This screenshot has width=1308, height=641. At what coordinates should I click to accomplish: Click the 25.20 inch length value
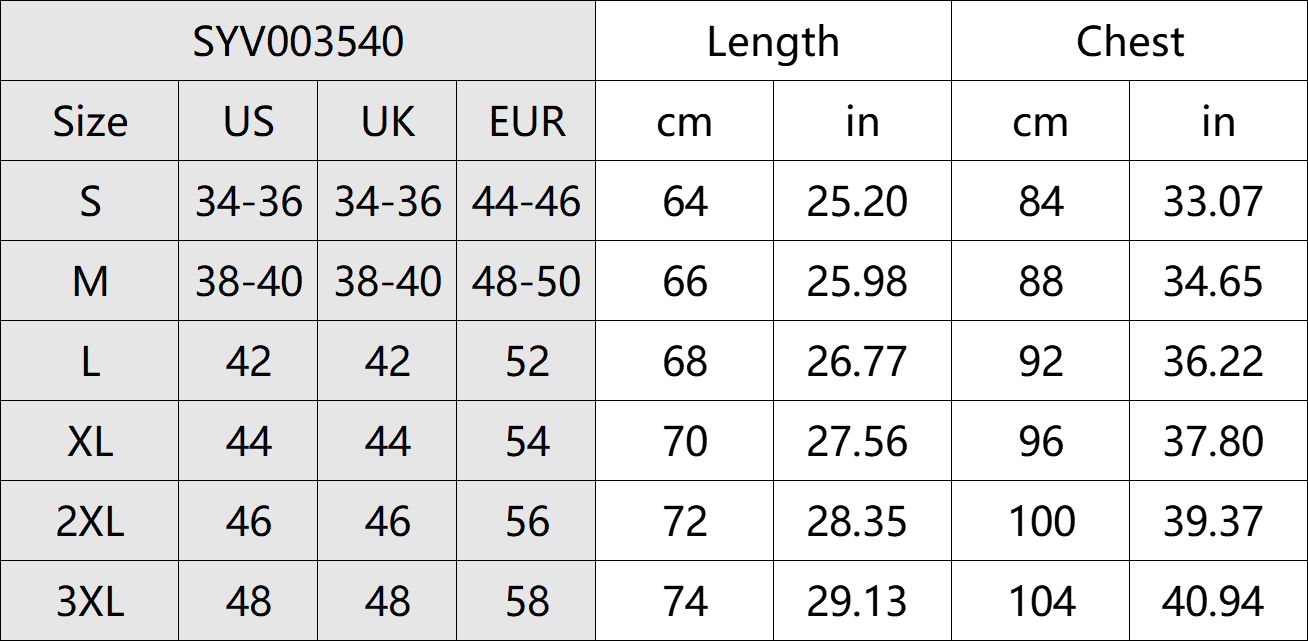click(857, 202)
